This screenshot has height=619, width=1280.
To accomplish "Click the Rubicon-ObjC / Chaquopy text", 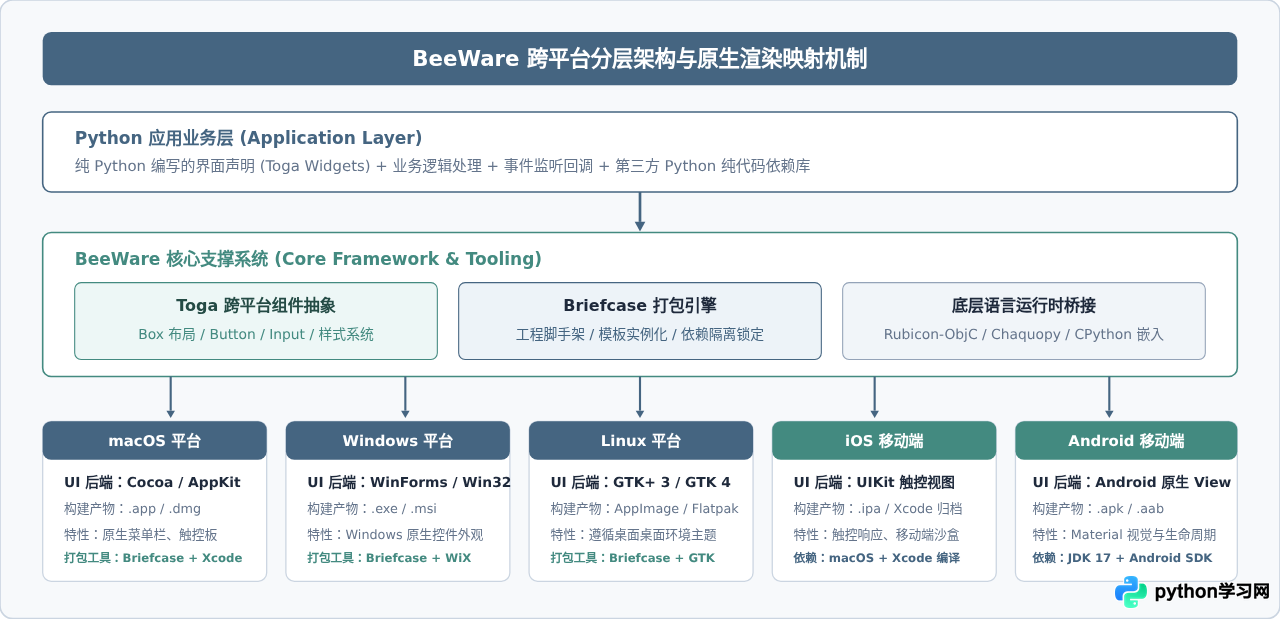I will pyautogui.click(x=1024, y=334).
